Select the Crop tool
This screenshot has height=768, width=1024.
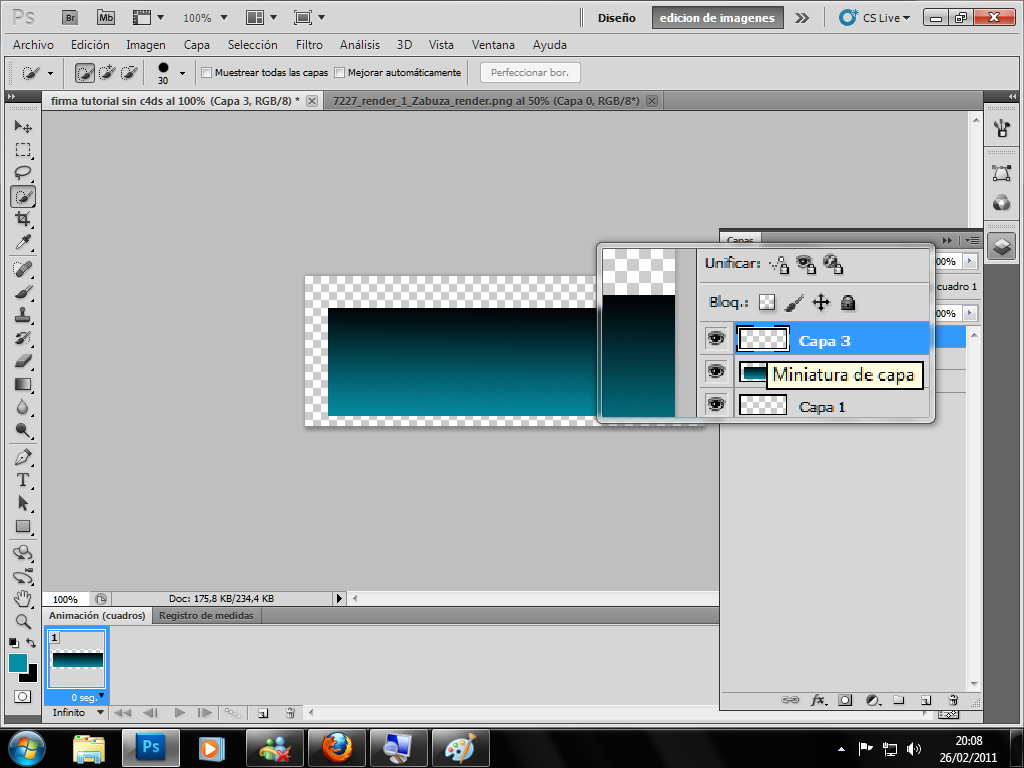(x=23, y=219)
